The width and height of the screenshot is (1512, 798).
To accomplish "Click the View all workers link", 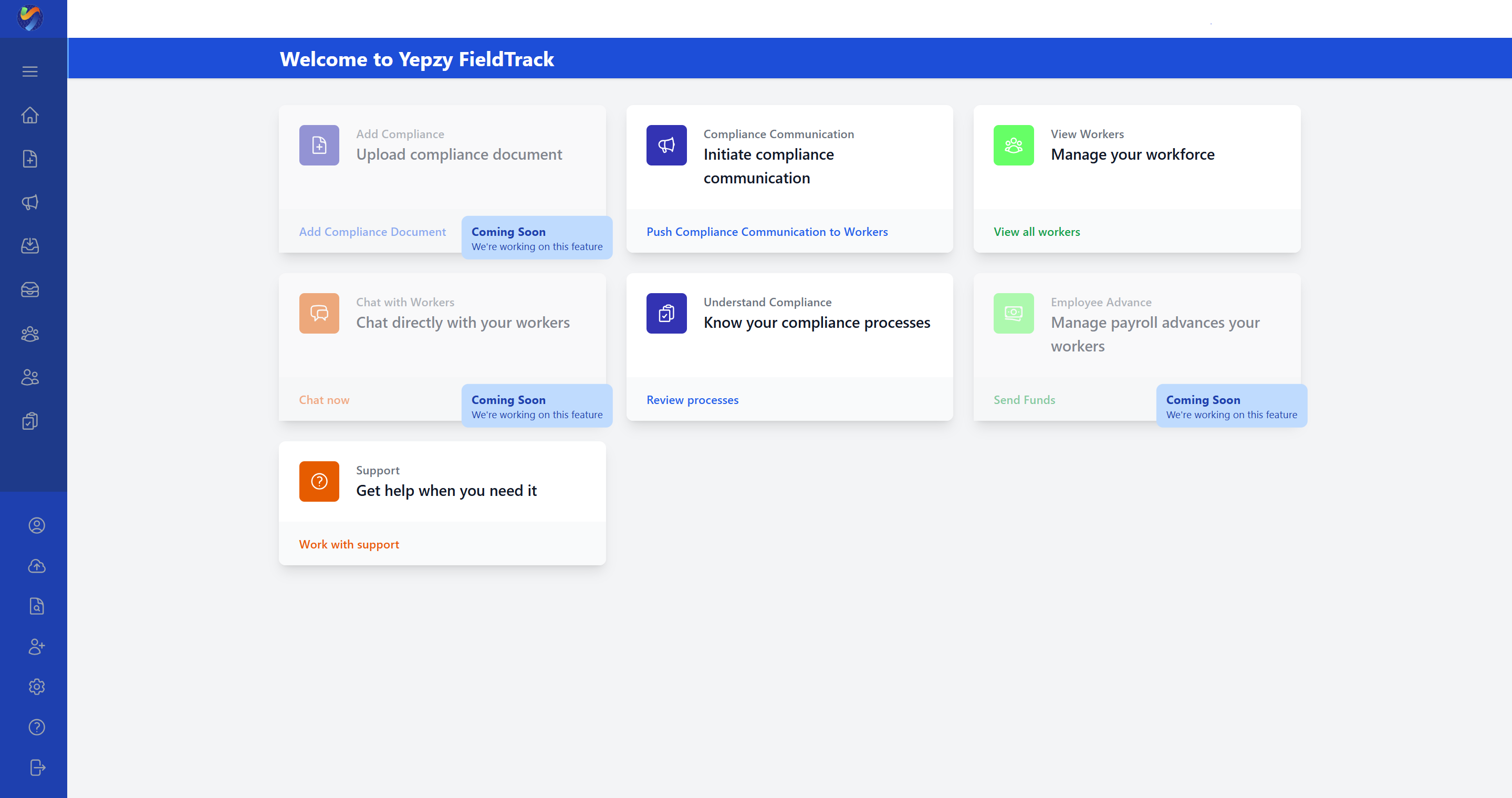I will [1037, 231].
